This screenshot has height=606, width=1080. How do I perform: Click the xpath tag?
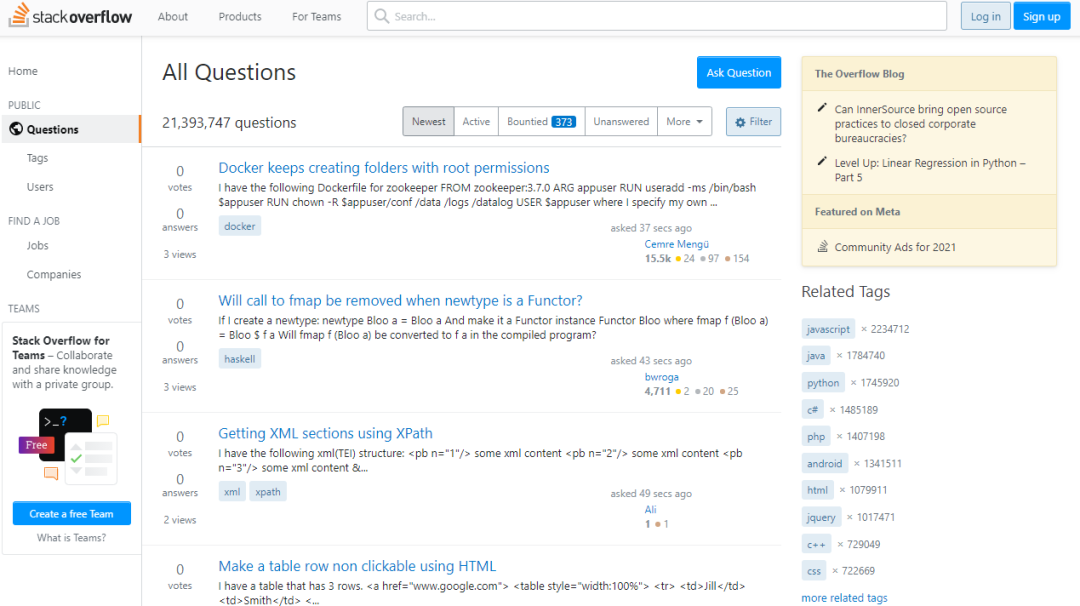pos(268,492)
